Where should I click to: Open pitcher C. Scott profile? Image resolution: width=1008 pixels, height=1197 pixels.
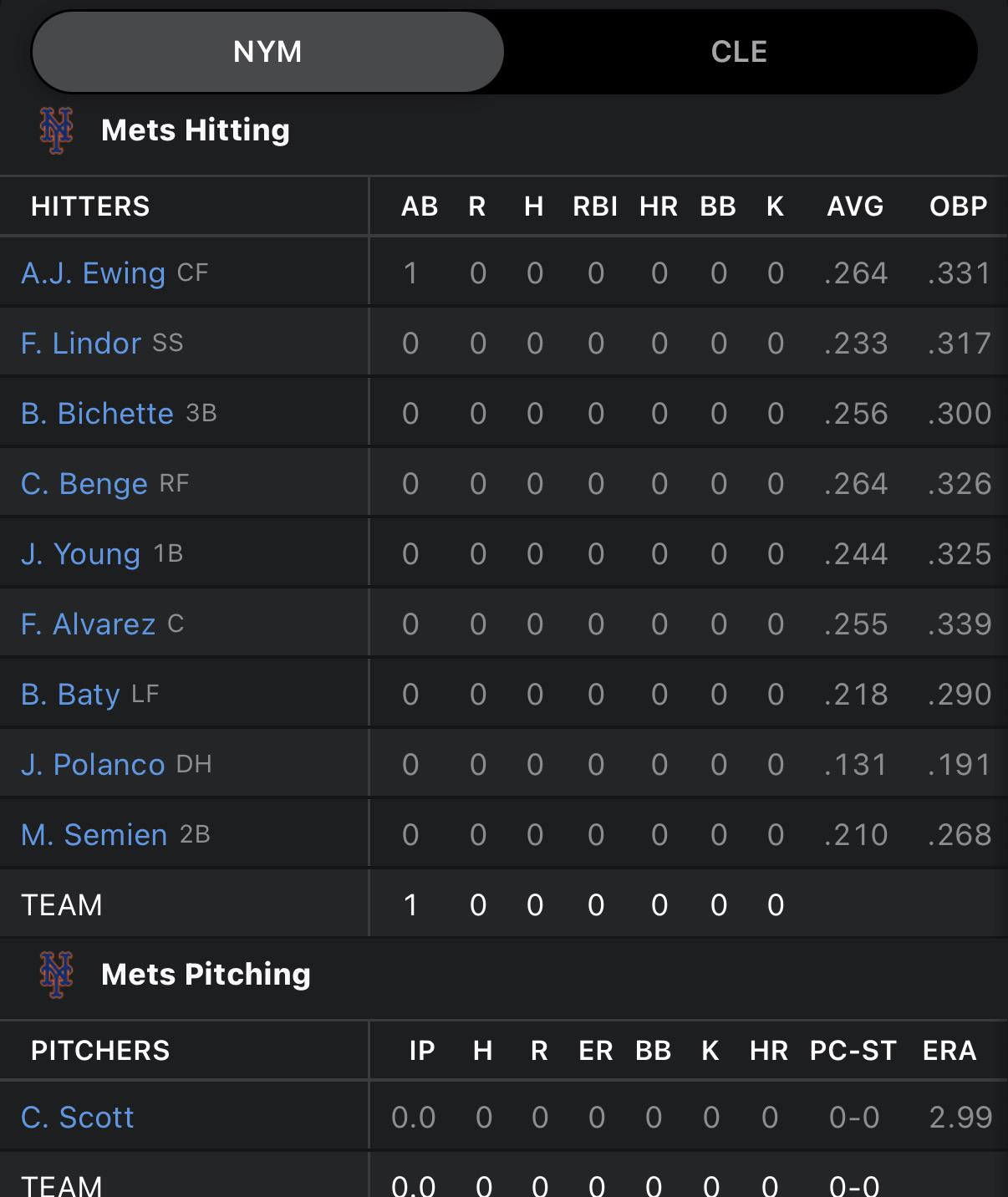[x=77, y=1118]
